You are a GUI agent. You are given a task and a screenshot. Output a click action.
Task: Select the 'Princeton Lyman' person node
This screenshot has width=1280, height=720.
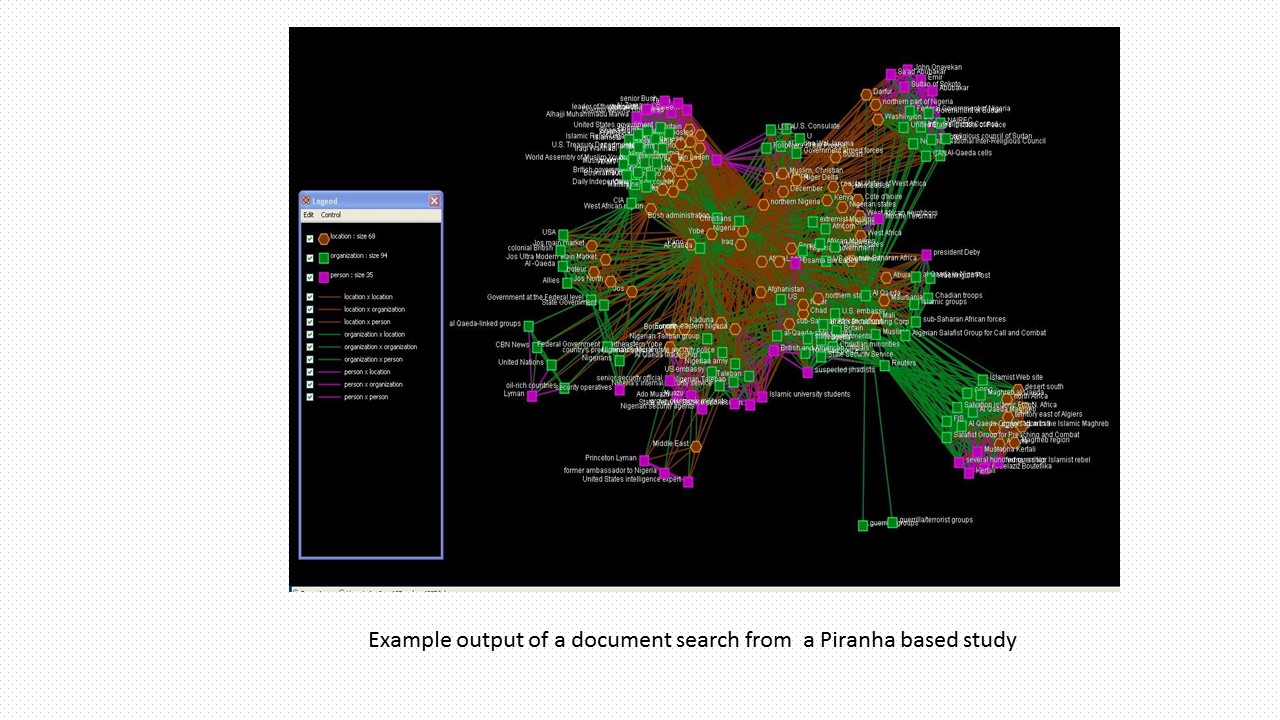pyautogui.click(x=644, y=460)
